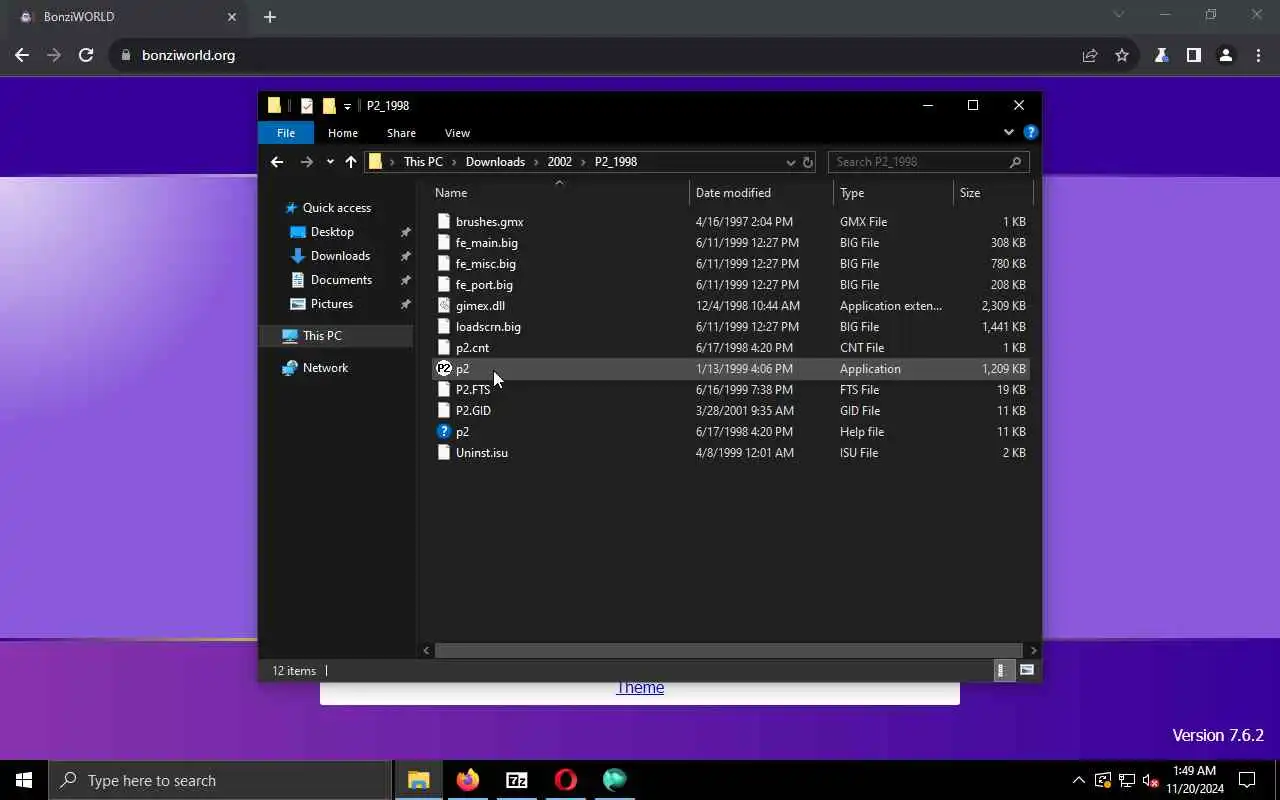Click the Chrome share page icon

[x=1090, y=55]
